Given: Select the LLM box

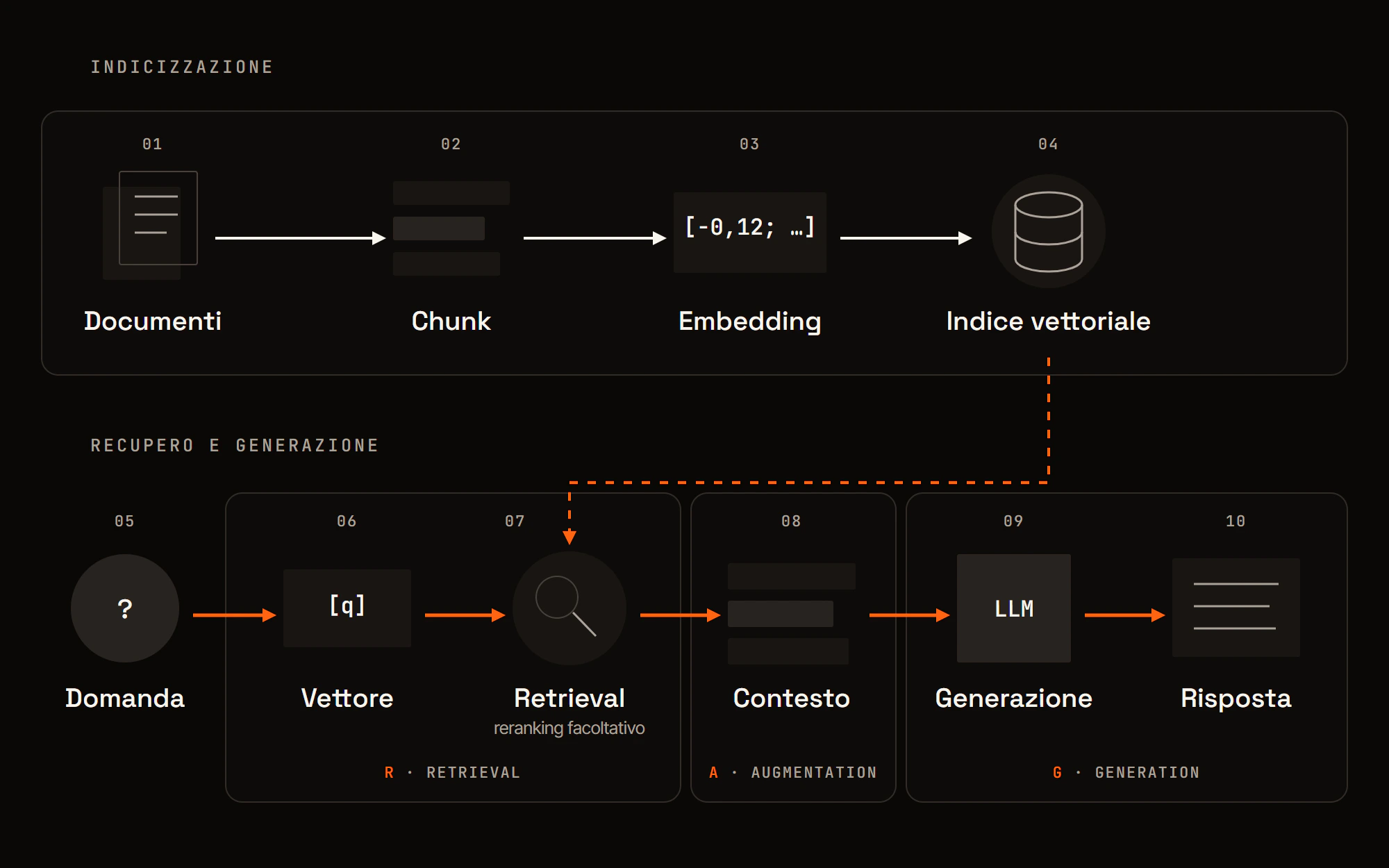Looking at the screenshot, I should (1014, 608).
